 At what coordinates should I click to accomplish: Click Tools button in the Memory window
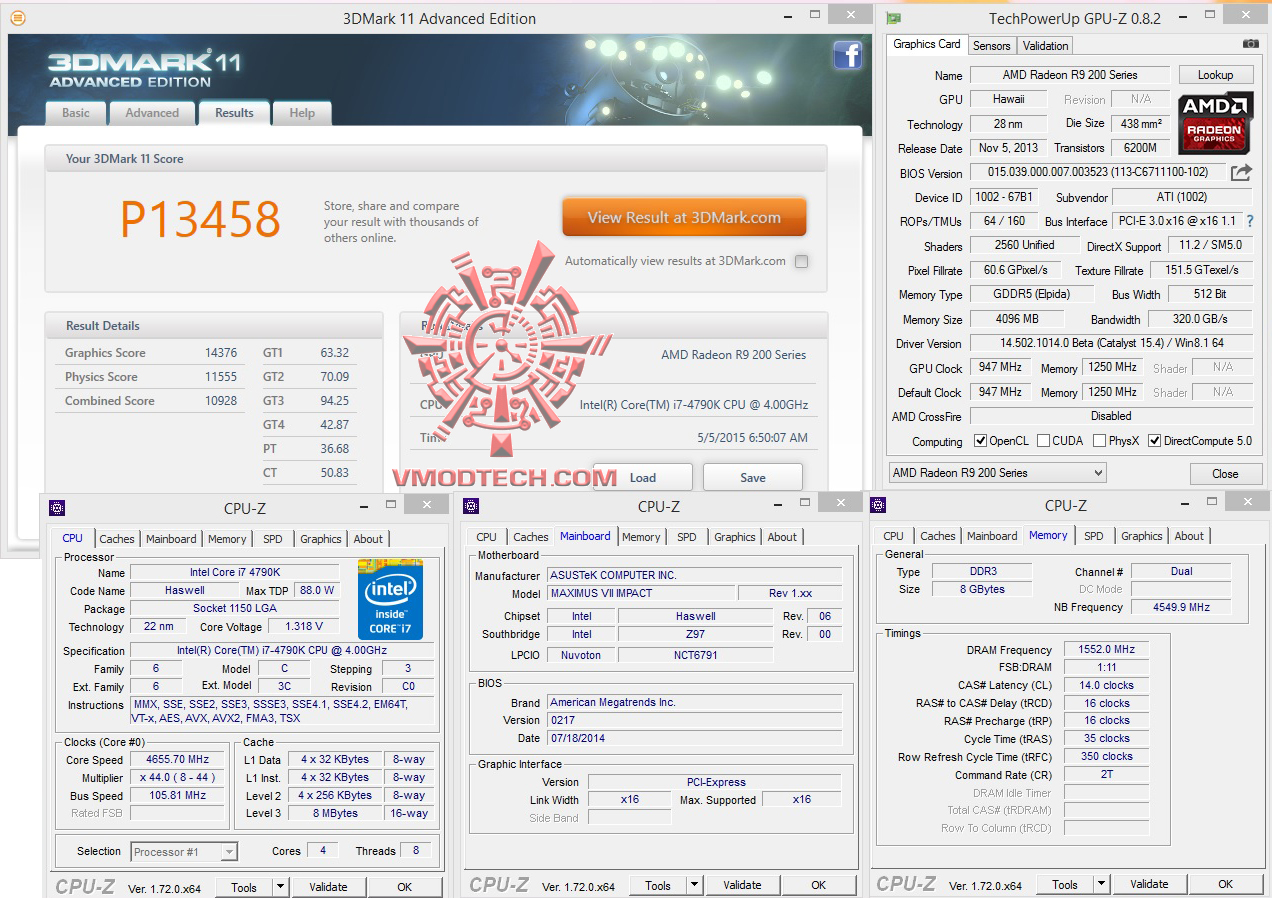(x=1065, y=884)
